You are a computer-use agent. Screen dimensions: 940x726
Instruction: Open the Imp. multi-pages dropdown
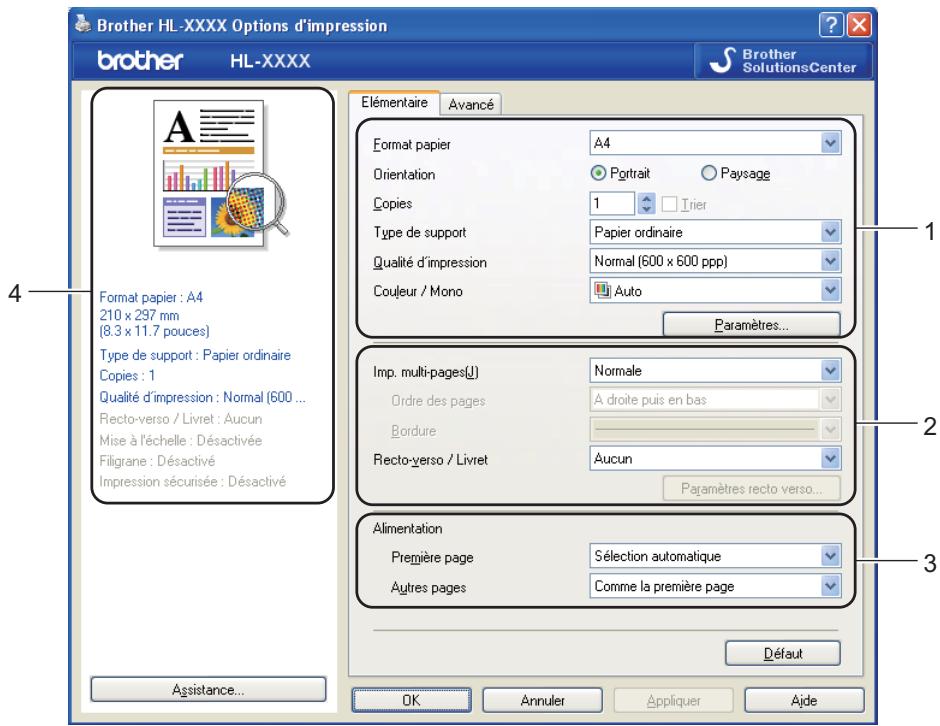click(715, 370)
